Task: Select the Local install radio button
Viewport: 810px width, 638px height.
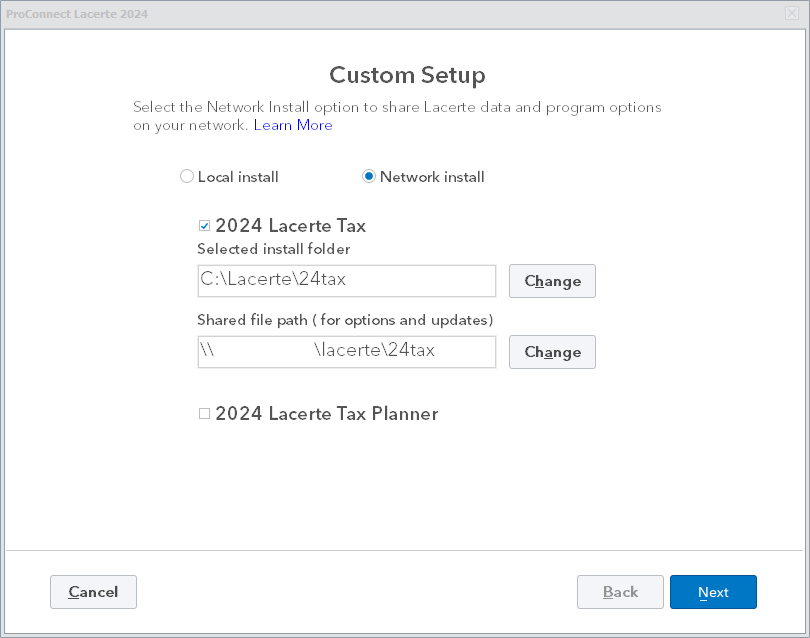Action: click(x=187, y=177)
